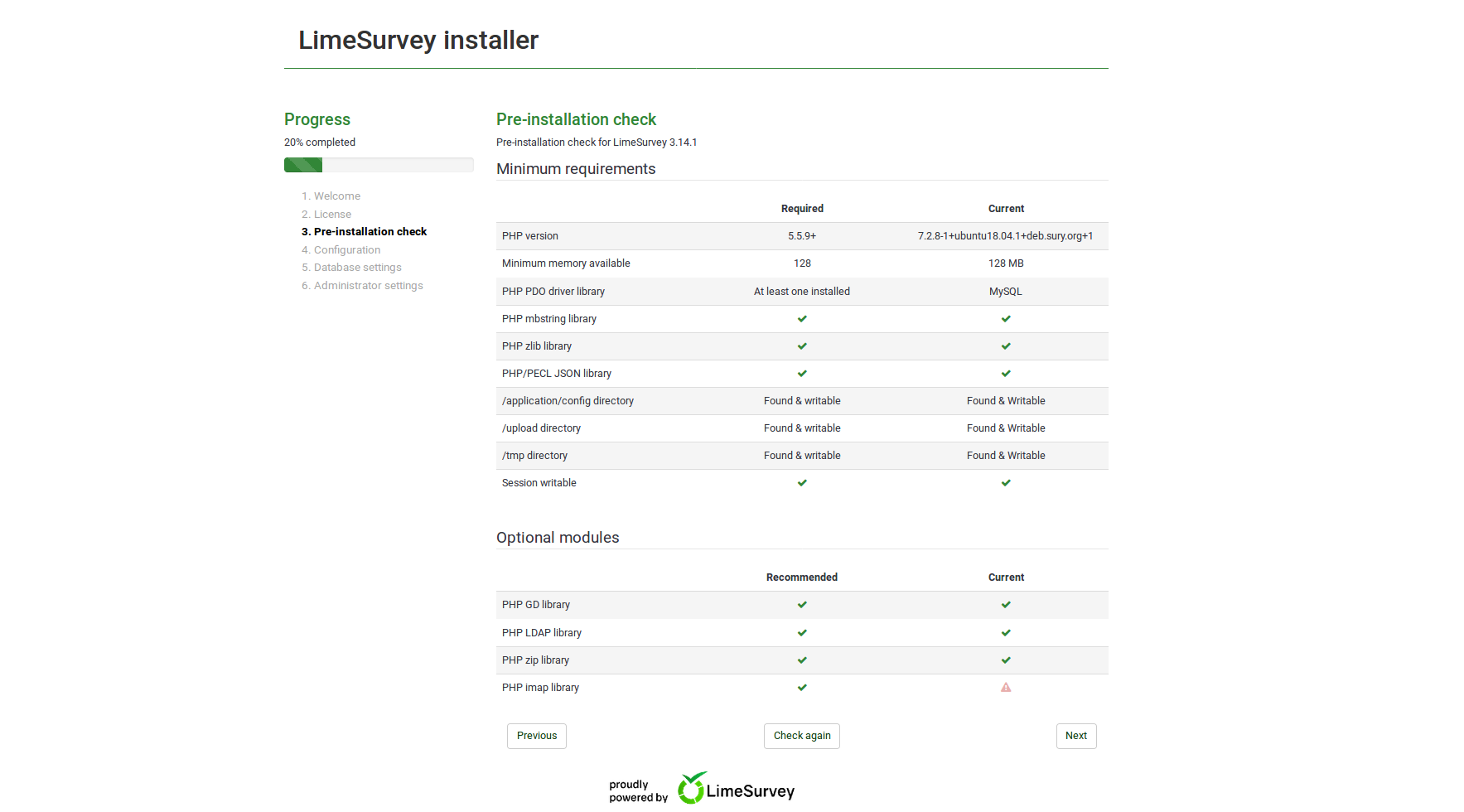The image size is (1464, 812).
Task: Select step 6. Administrator settings
Action: [x=362, y=286]
